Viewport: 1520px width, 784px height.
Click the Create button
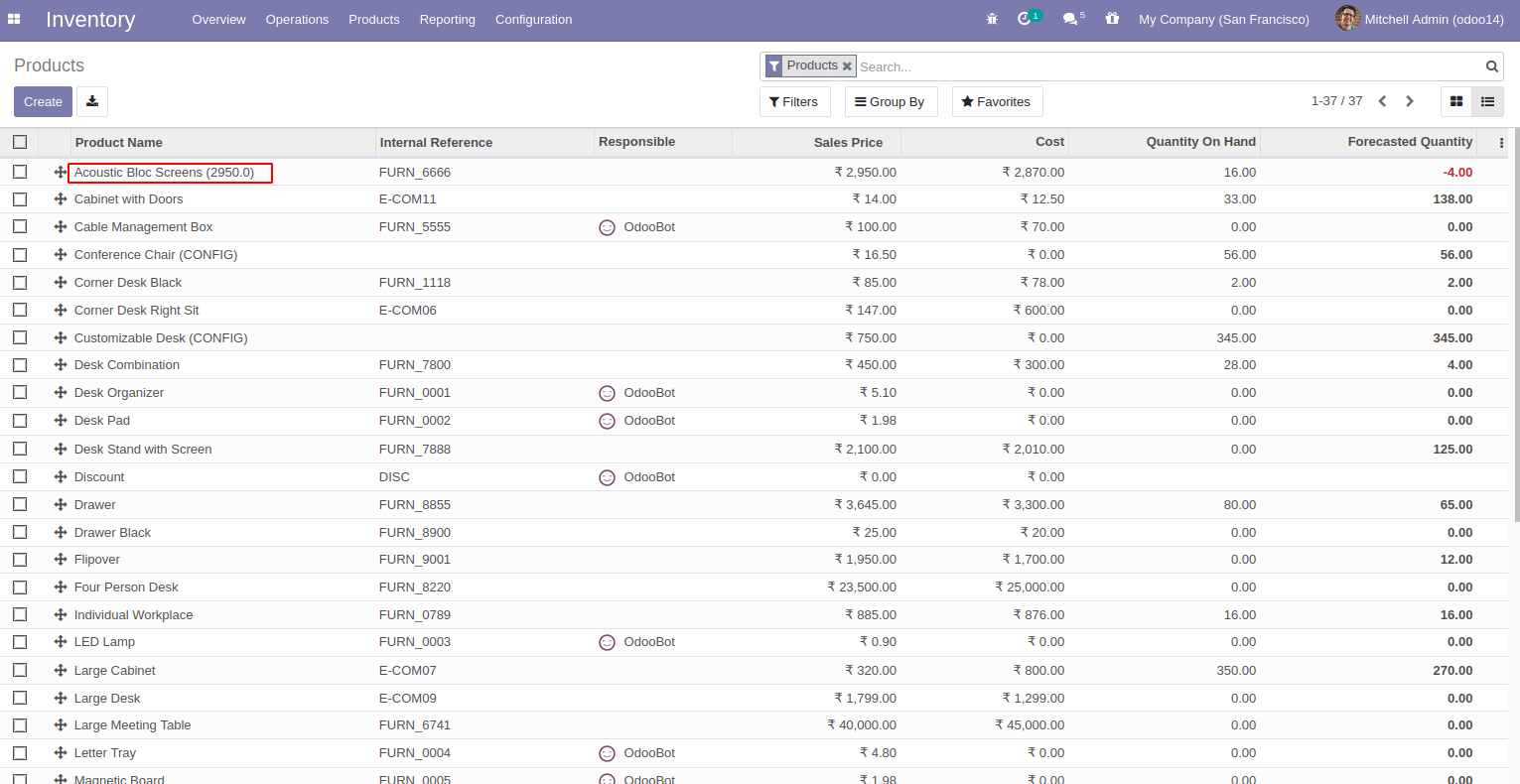click(x=43, y=101)
